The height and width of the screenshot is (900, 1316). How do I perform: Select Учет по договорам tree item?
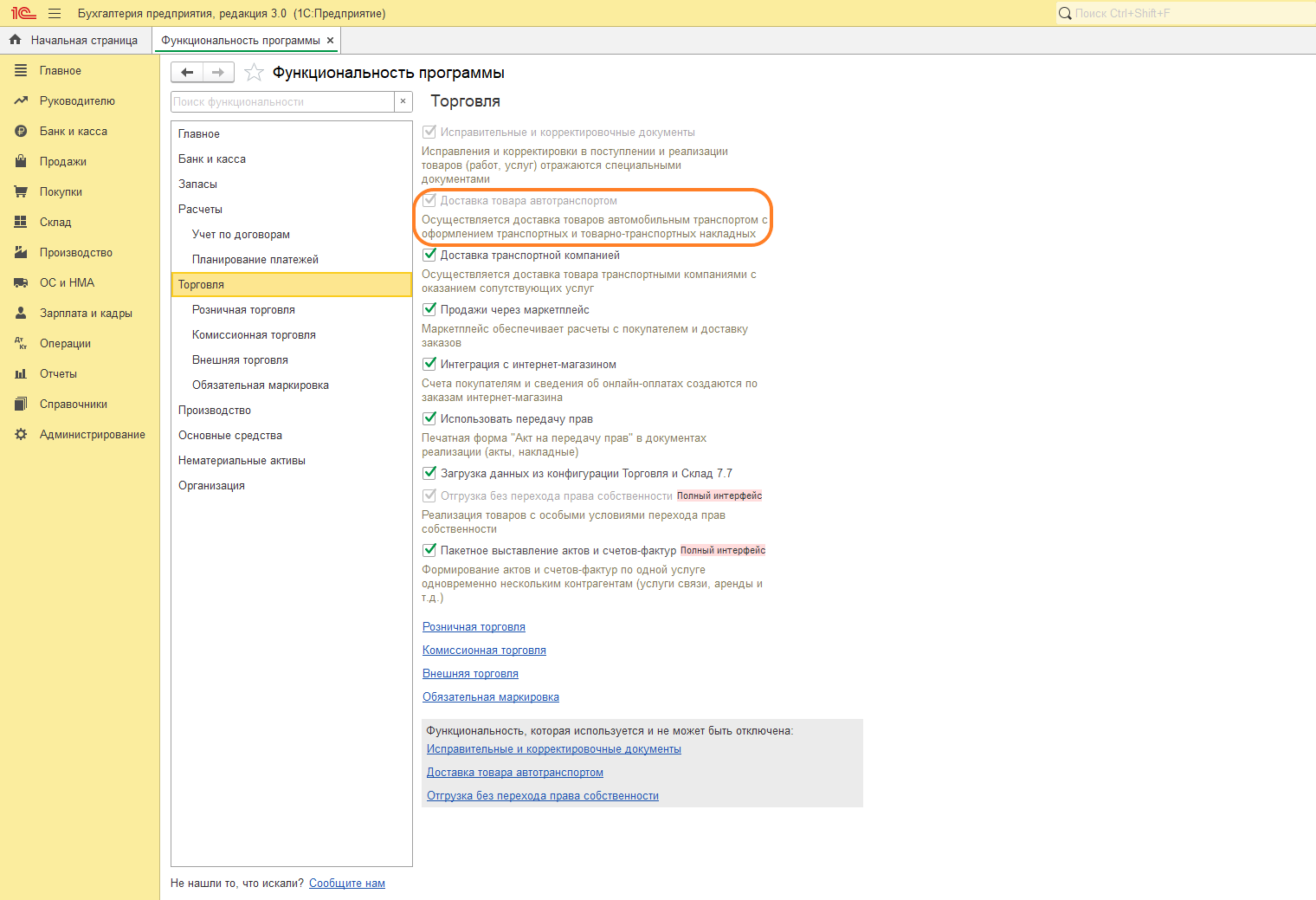241,235
